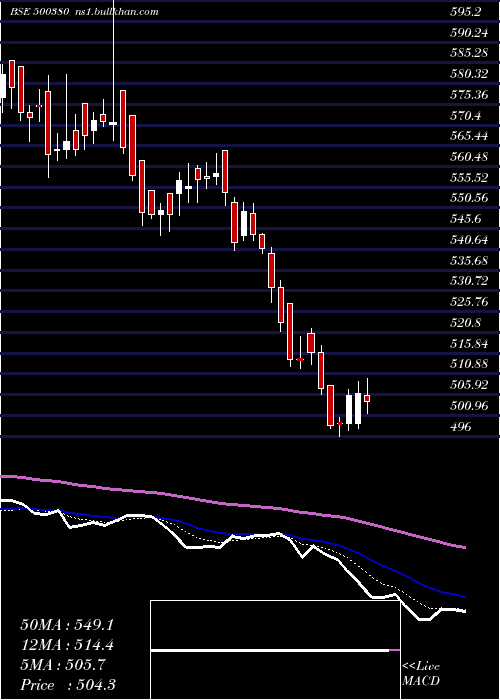Click the white MACD line inside the box

[x=270, y=651]
